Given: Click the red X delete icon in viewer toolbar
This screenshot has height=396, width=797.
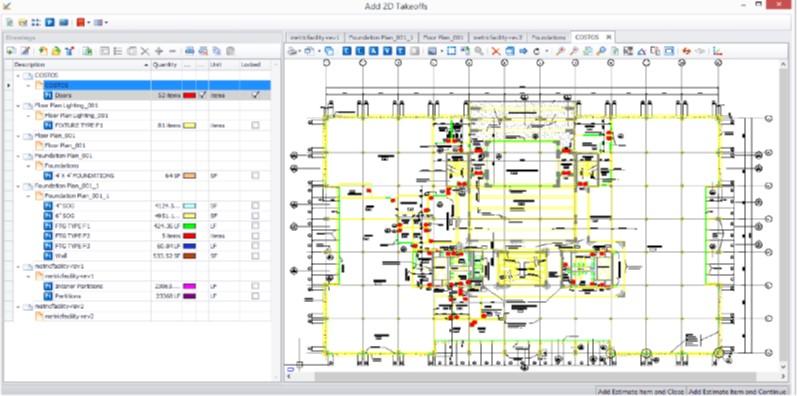Looking at the screenshot, I should pos(496,51).
